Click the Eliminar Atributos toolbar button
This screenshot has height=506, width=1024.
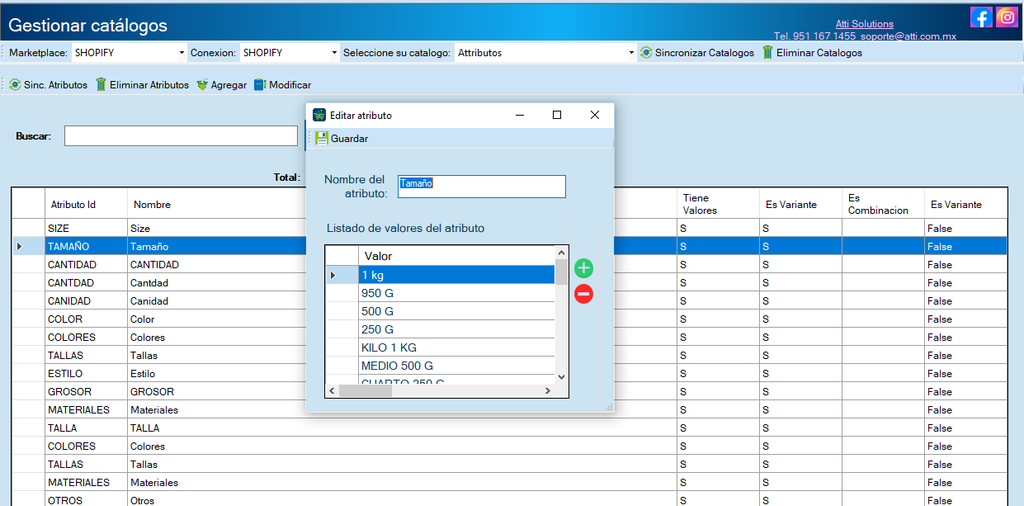(x=142, y=85)
